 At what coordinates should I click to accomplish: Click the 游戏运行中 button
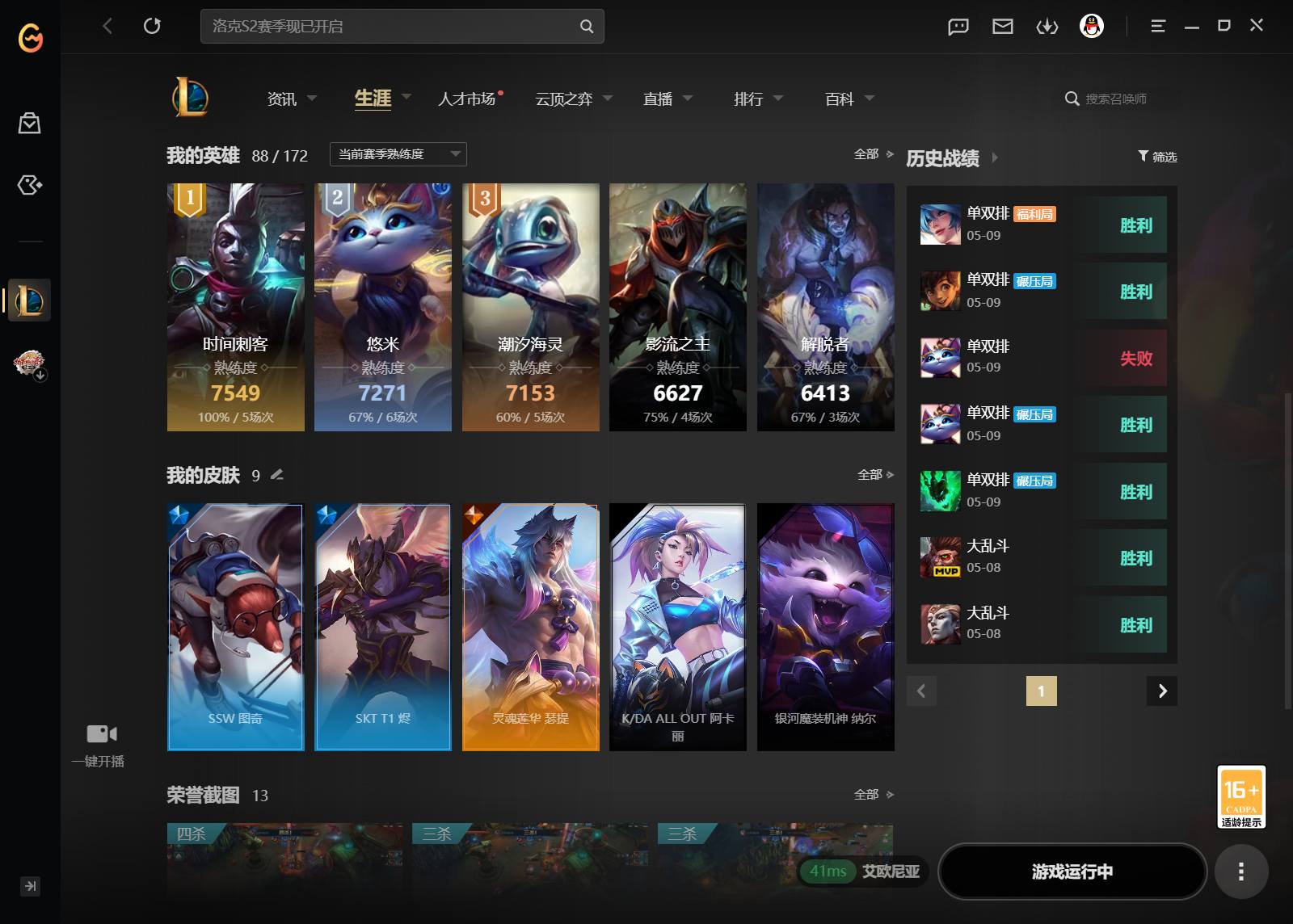[x=1072, y=871]
